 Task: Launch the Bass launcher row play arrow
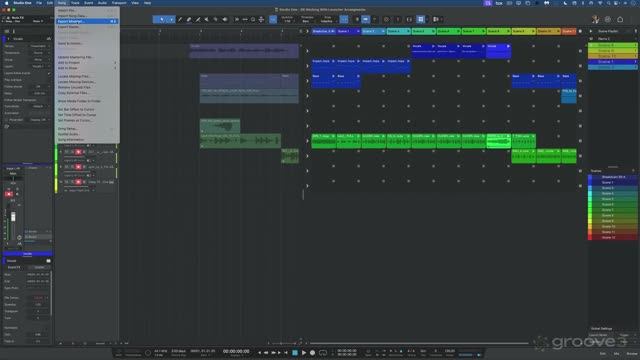(307, 81)
